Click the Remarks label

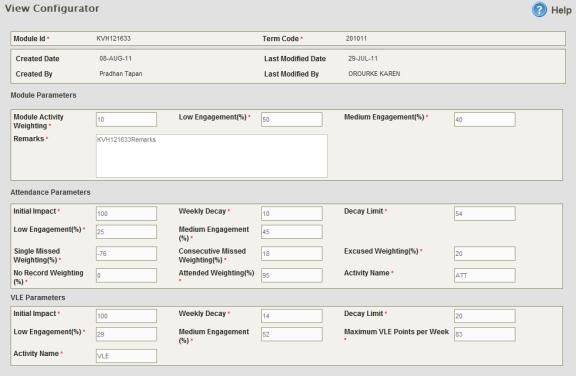(29, 139)
